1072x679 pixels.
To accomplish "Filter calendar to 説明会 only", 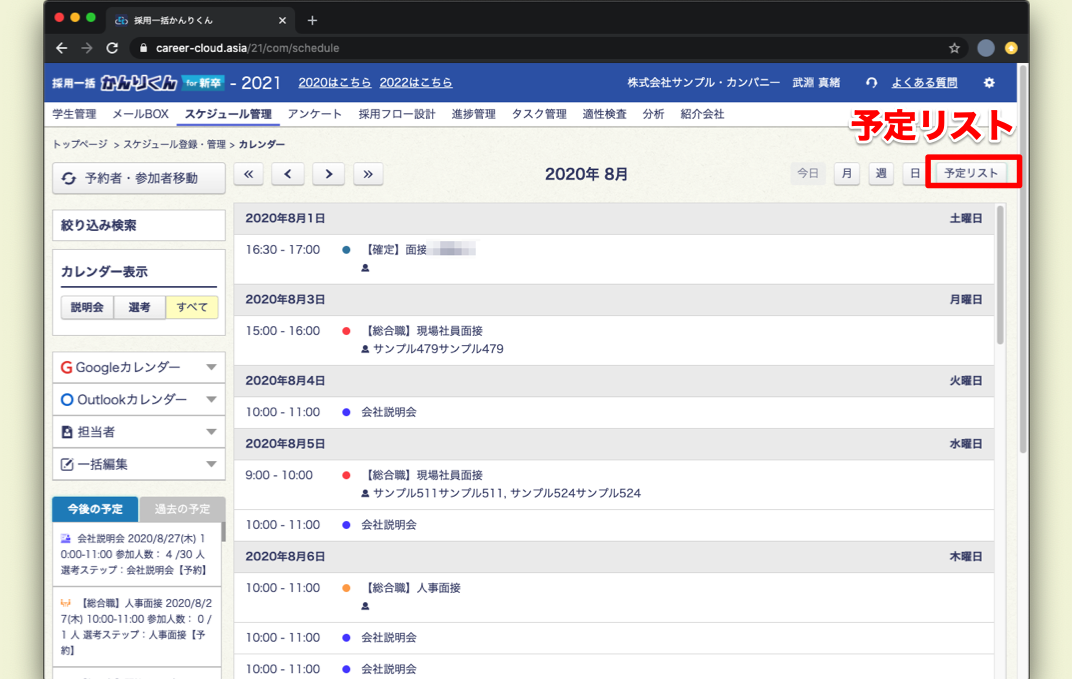I will [87, 308].
